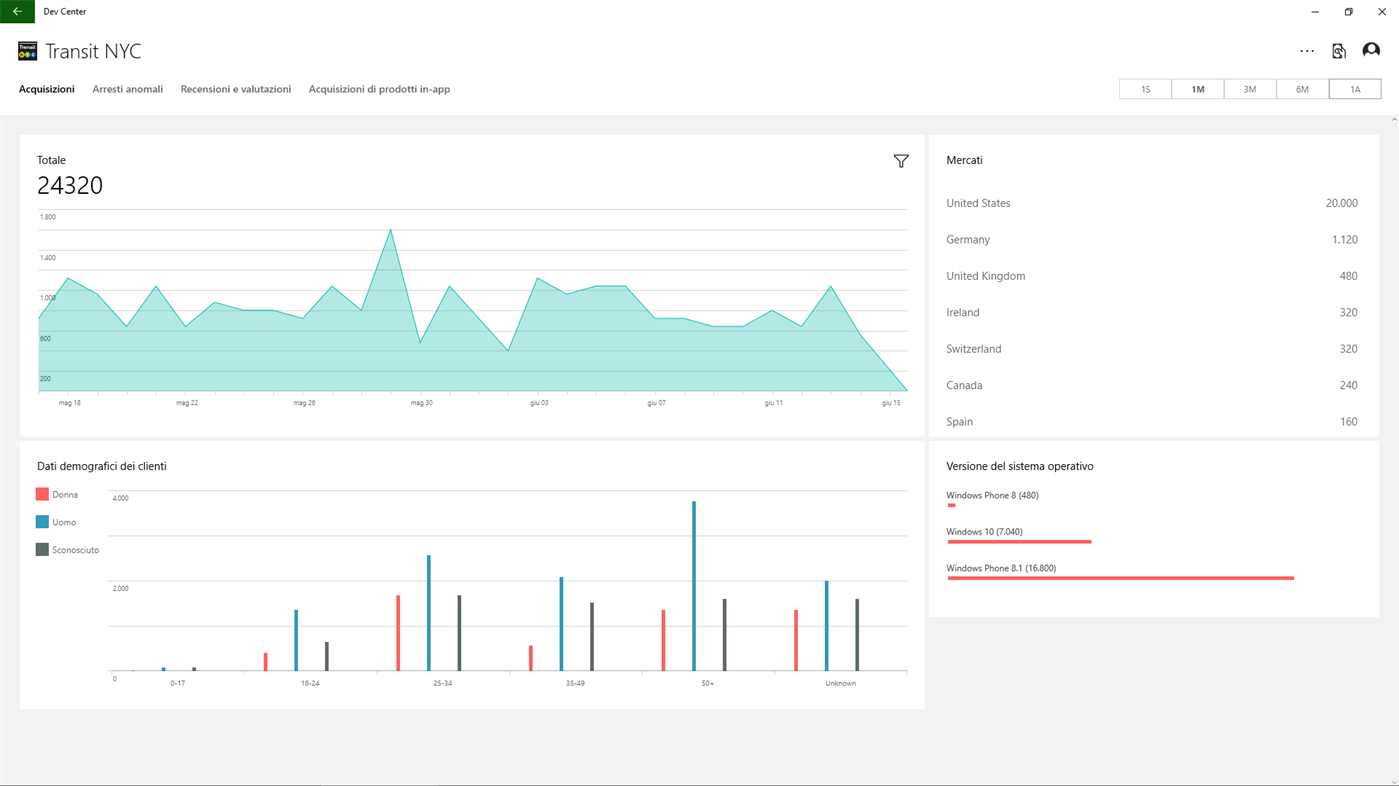1399x786 pixels.
Task: Click the Sconosciuto gray legend swatch
Action: pyautogui.click(x=42, y=550)
